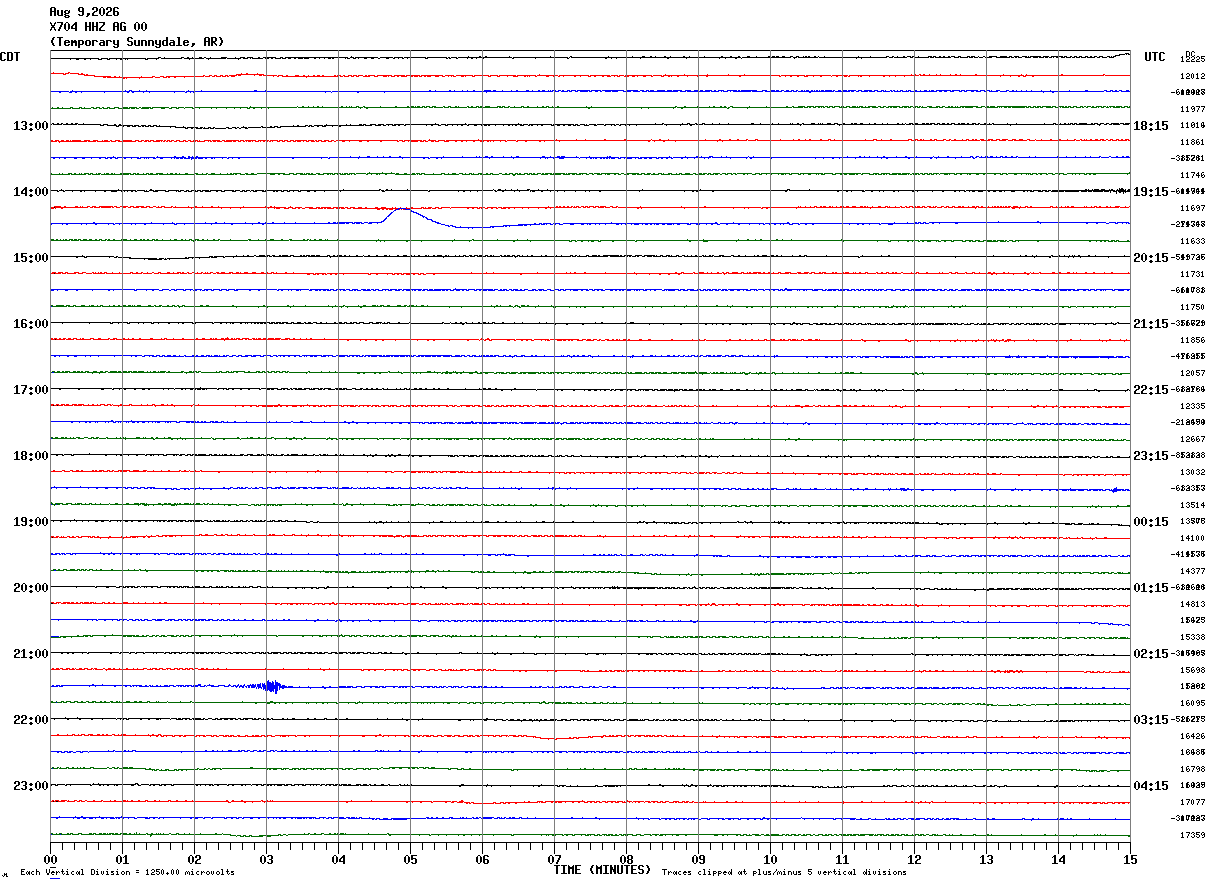The image size is (1210, 886).
Task: Click the 23:00 CDT time label
Action: [30, 785]
